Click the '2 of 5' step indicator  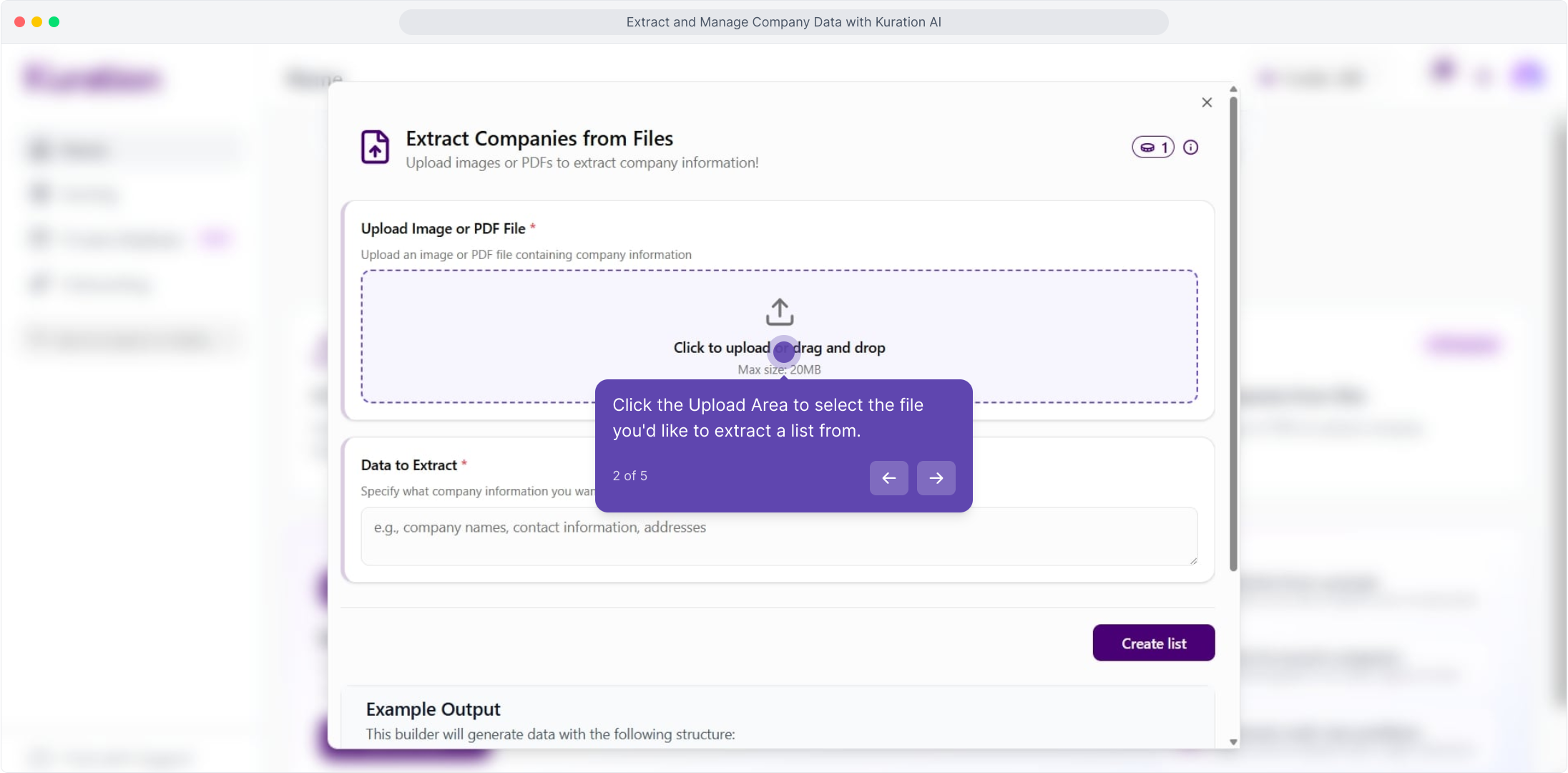[629, 476]
